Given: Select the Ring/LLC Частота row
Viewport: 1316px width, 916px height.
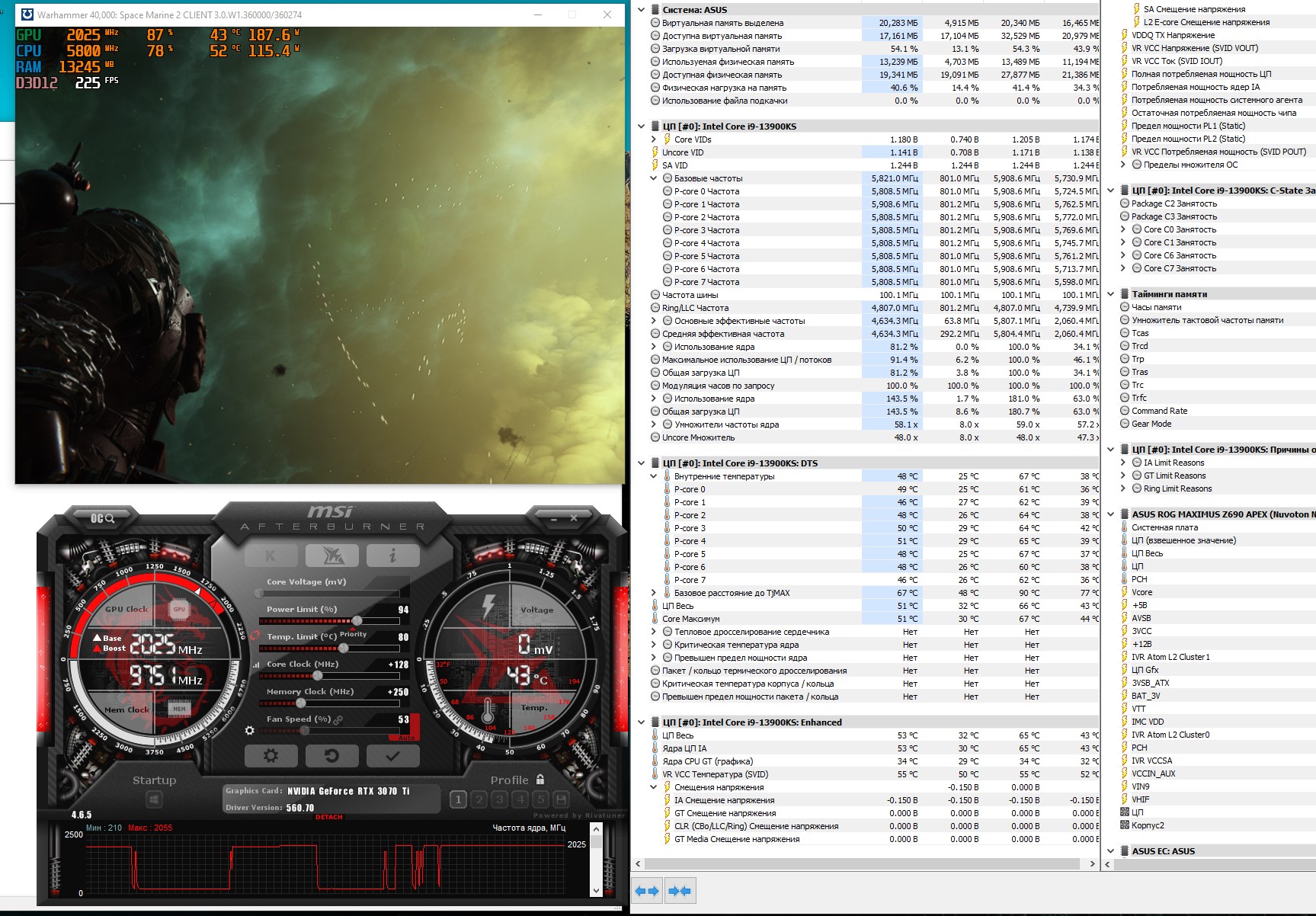Looking at the screenshot, I should [x=873, y=308].
